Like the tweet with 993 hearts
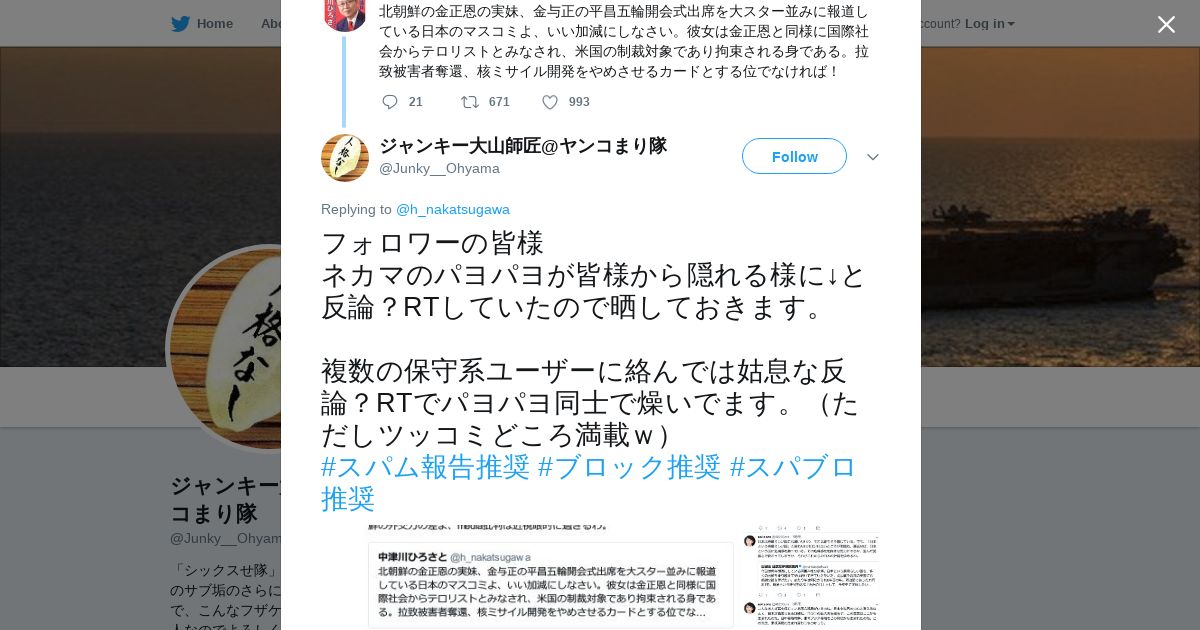Image resolution: width=1200 pixels, height=630 pixels. pyautogui.click(x=550, y=102)
